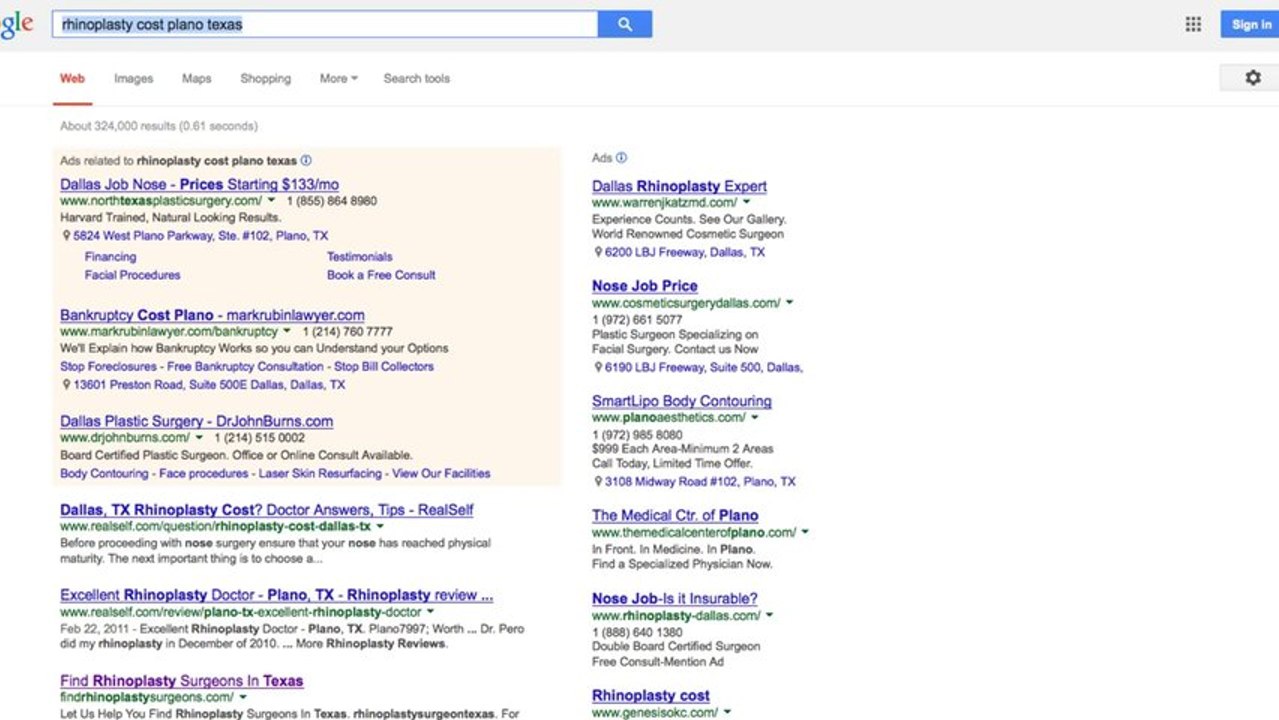Open SmartLipo Body Contouring ad
This screenshot has width=1279, height=720.
[x=682, y=401]
